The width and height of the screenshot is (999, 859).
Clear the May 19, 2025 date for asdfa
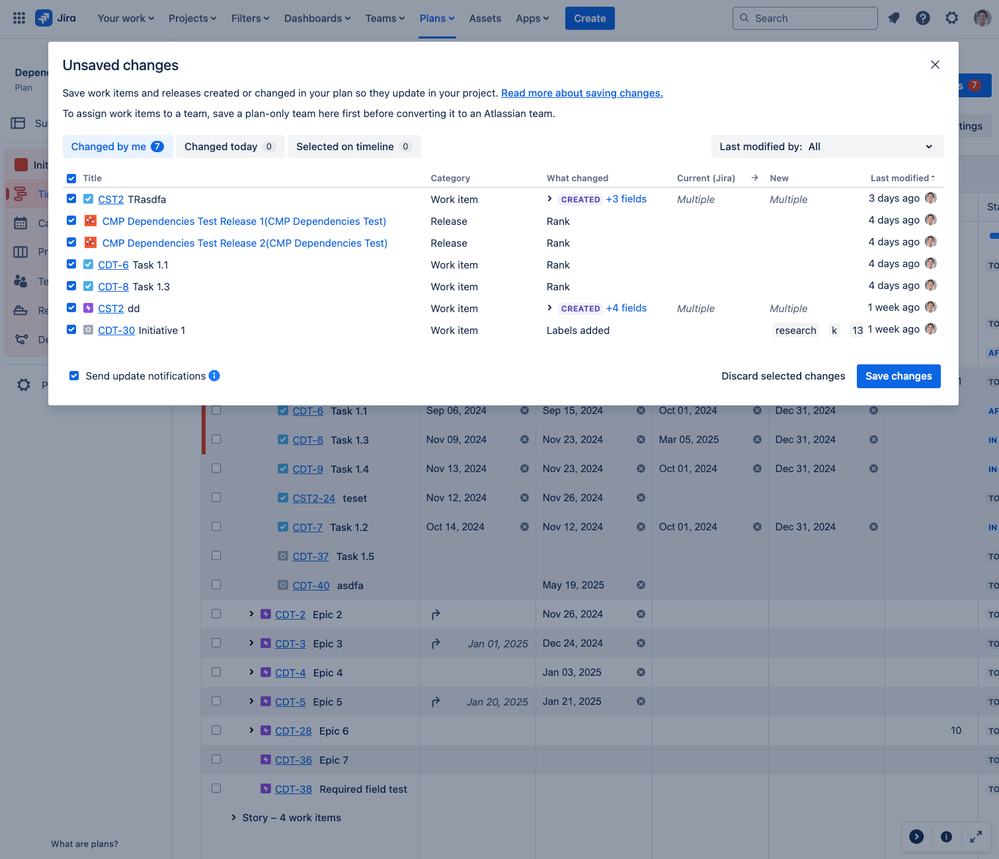click(641, 585)
